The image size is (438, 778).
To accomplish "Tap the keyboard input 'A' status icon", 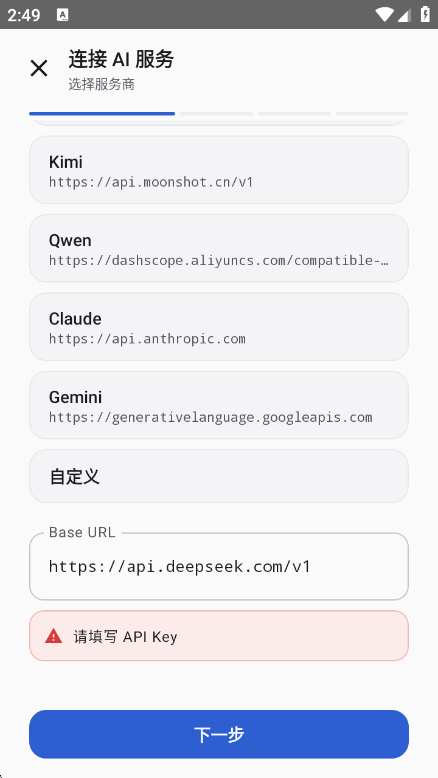I will [63, 15].
